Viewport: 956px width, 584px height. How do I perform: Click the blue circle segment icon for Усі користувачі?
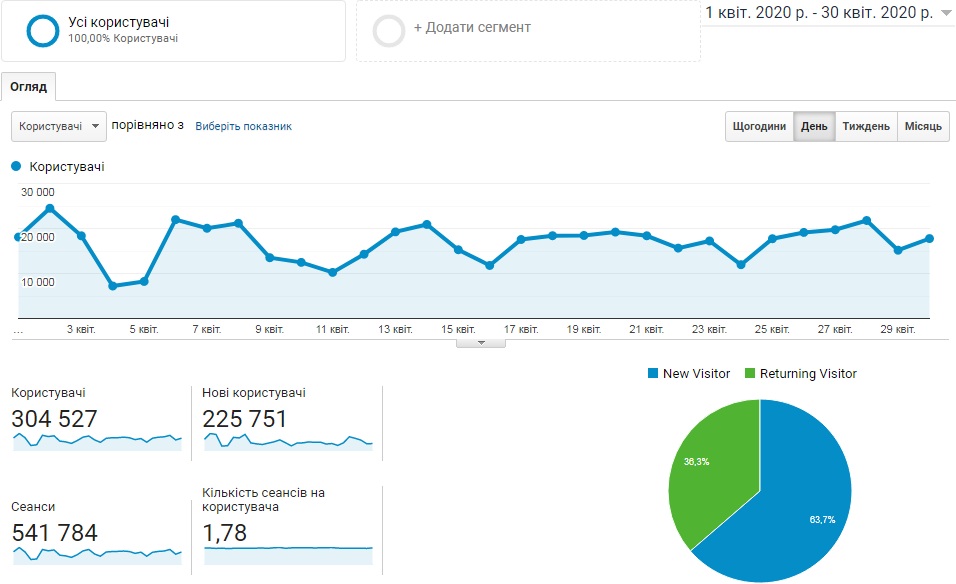coord(43,30)
